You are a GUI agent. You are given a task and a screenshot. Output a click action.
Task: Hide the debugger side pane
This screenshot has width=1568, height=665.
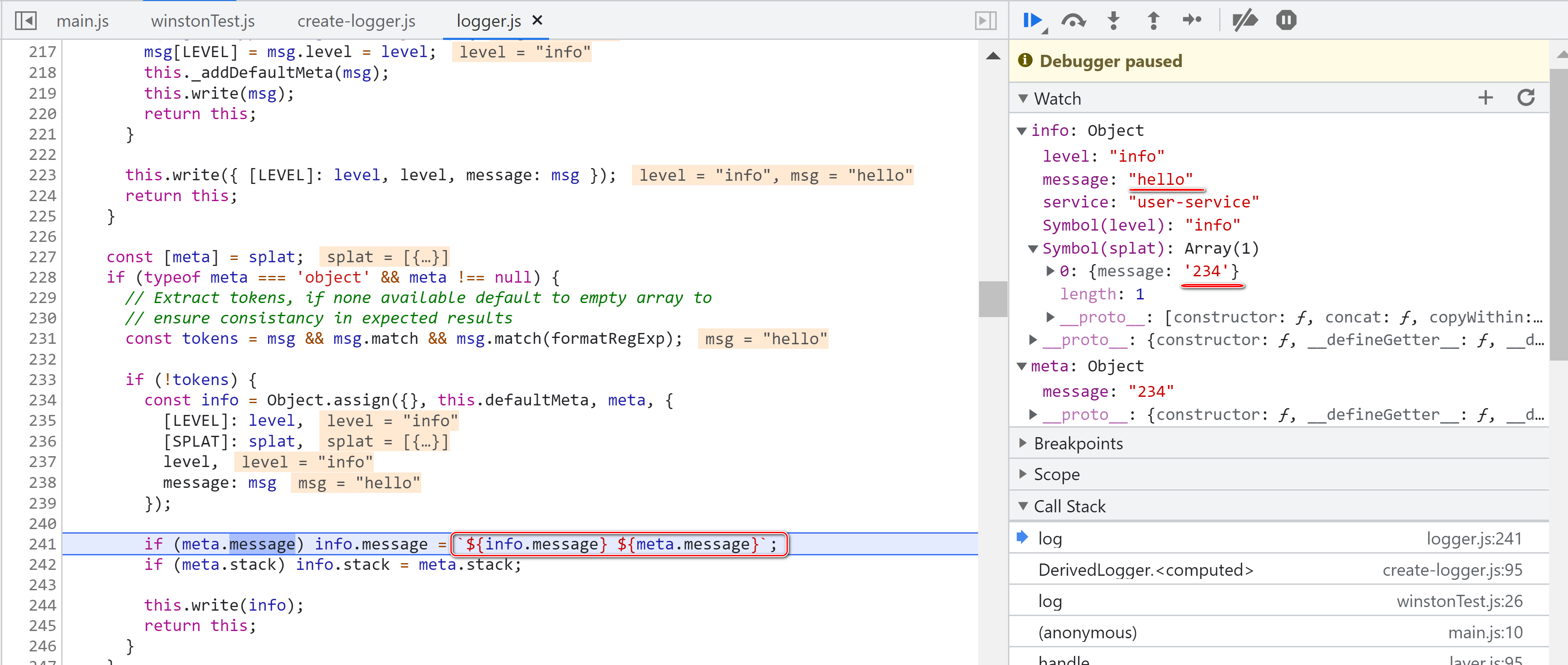[985, 21]
